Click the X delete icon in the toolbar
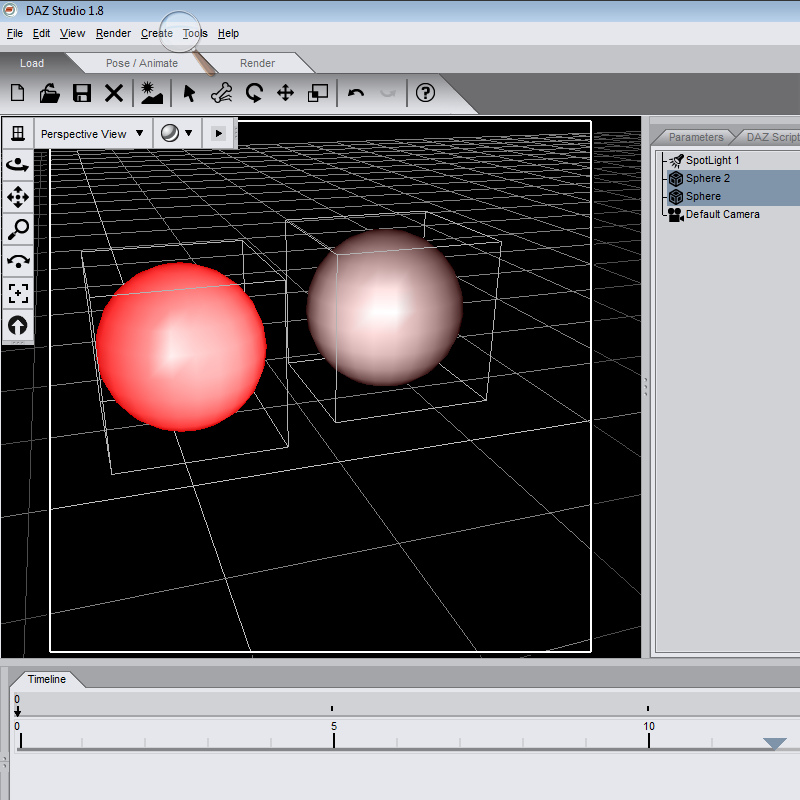 pos(114,93)
